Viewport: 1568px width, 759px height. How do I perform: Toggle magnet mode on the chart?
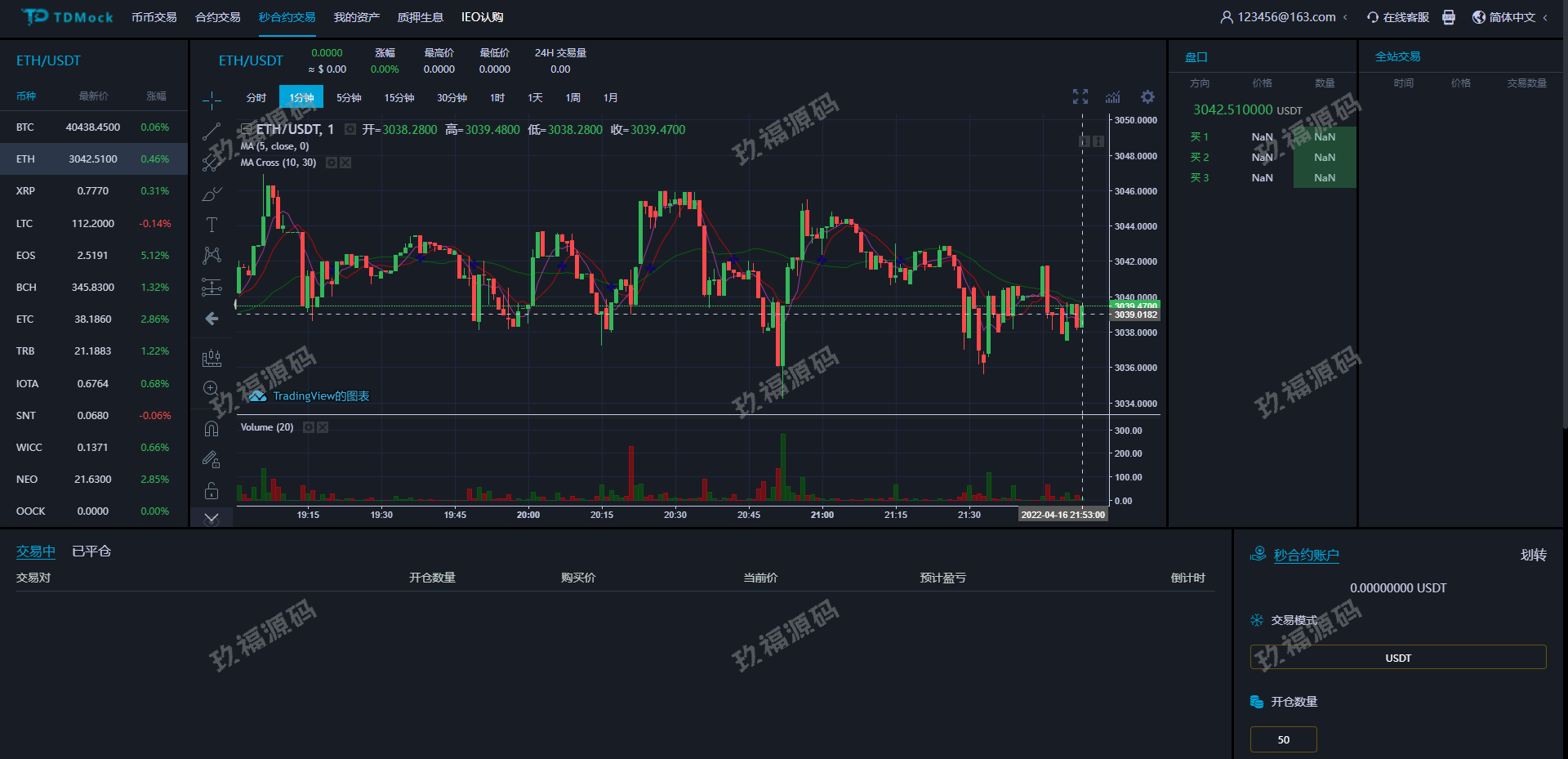[212, 428]
